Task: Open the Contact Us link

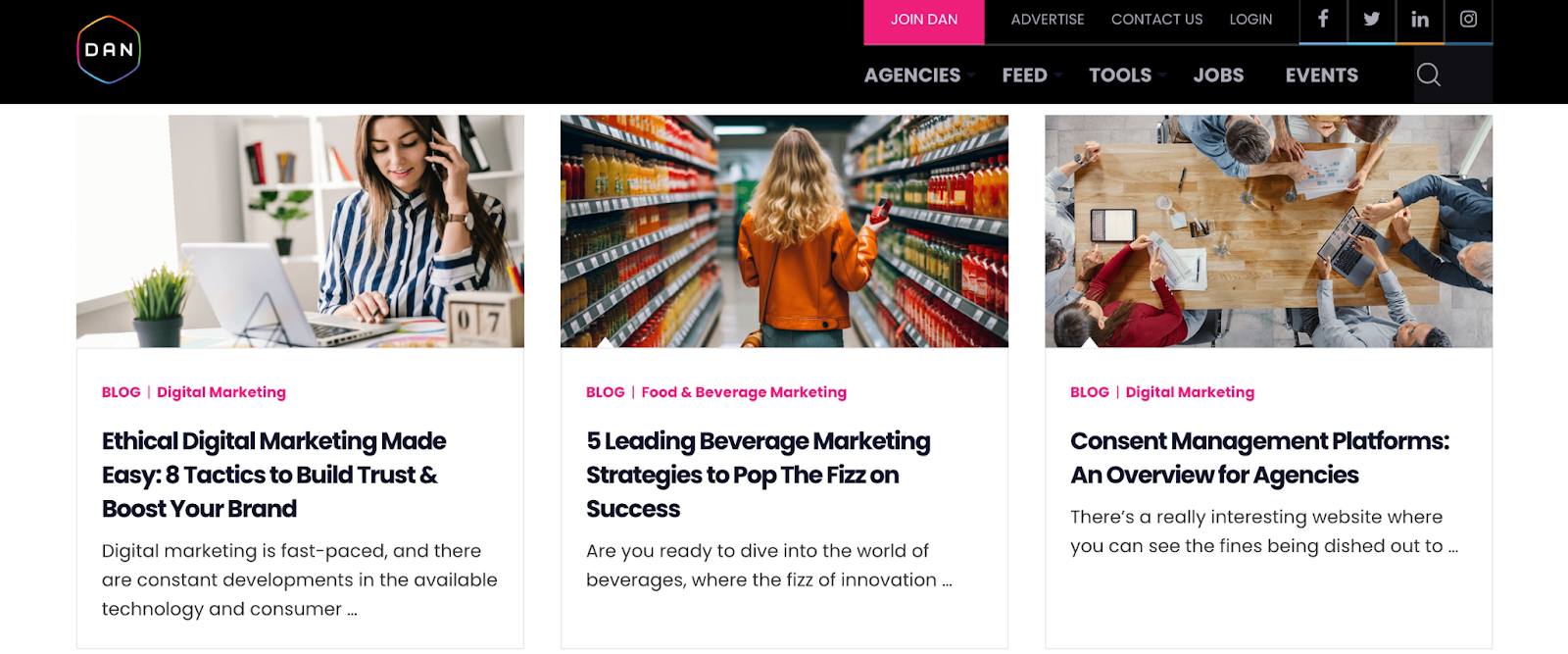Action: point(1156,20)
